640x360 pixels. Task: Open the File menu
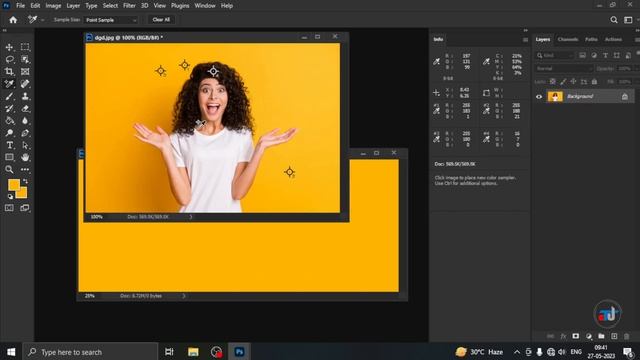click(x=20, y=6)
